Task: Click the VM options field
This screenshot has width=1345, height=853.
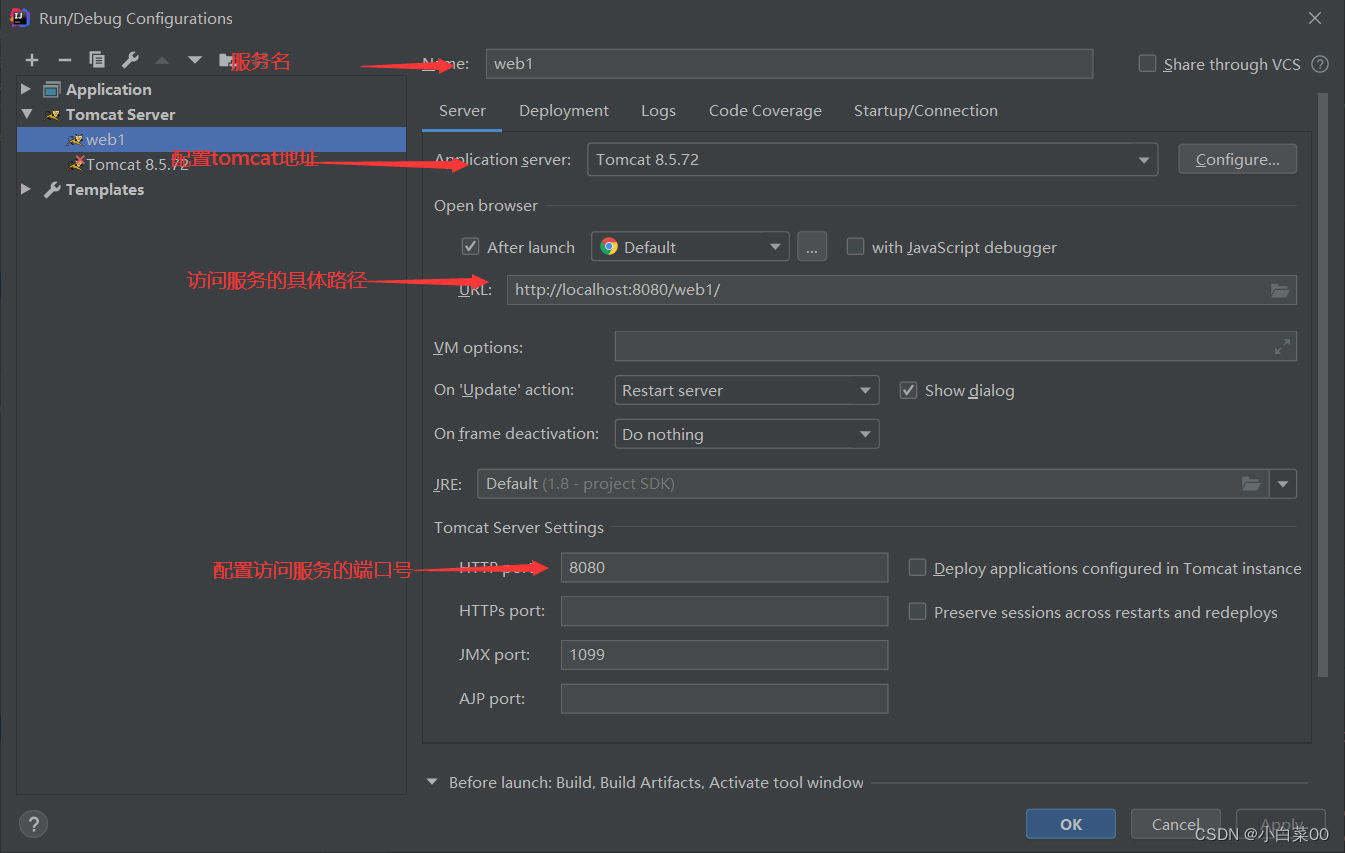Action: click(955, 346)
